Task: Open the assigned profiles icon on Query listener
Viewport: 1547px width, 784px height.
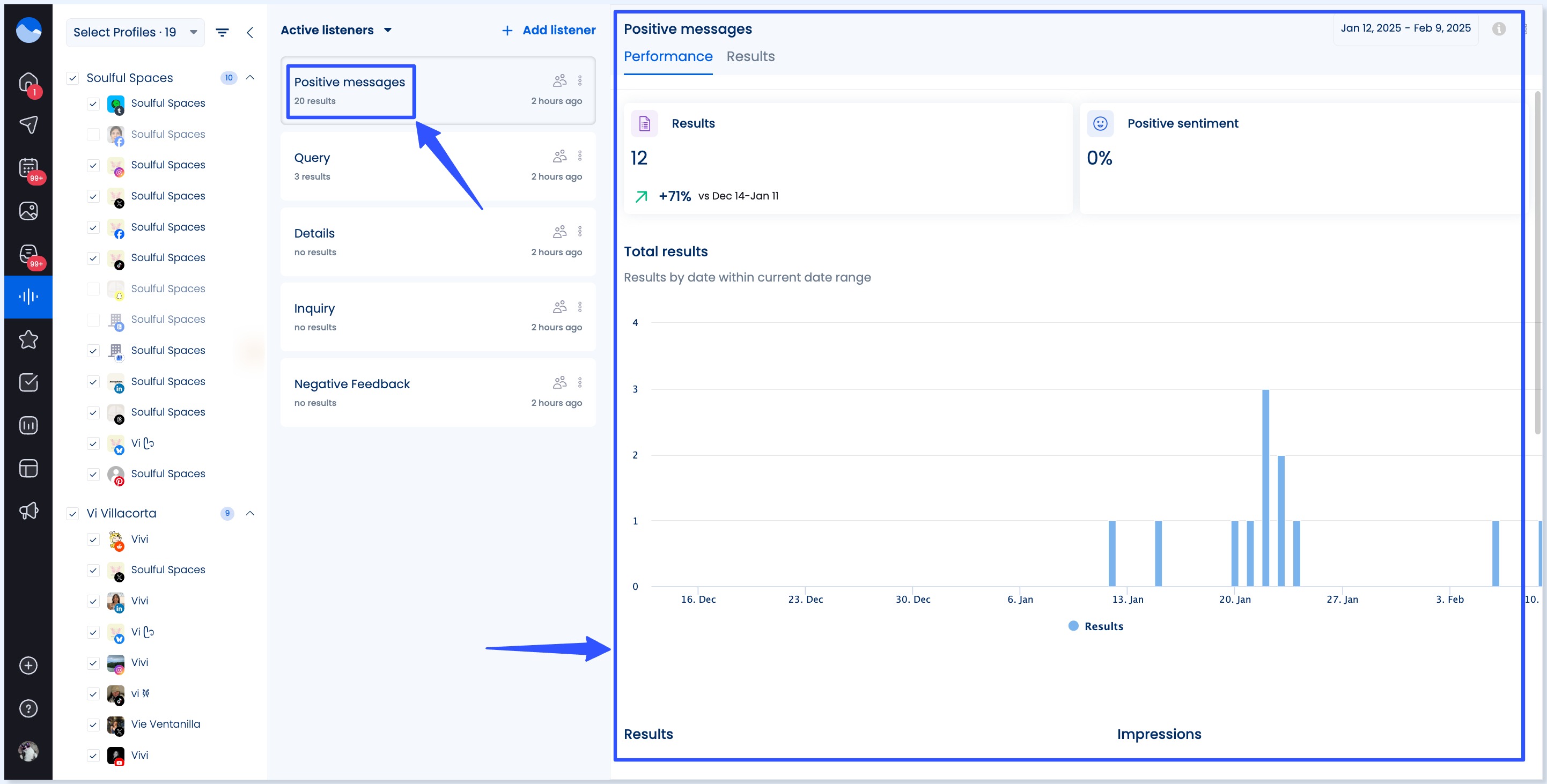Action: click(559, 156)
